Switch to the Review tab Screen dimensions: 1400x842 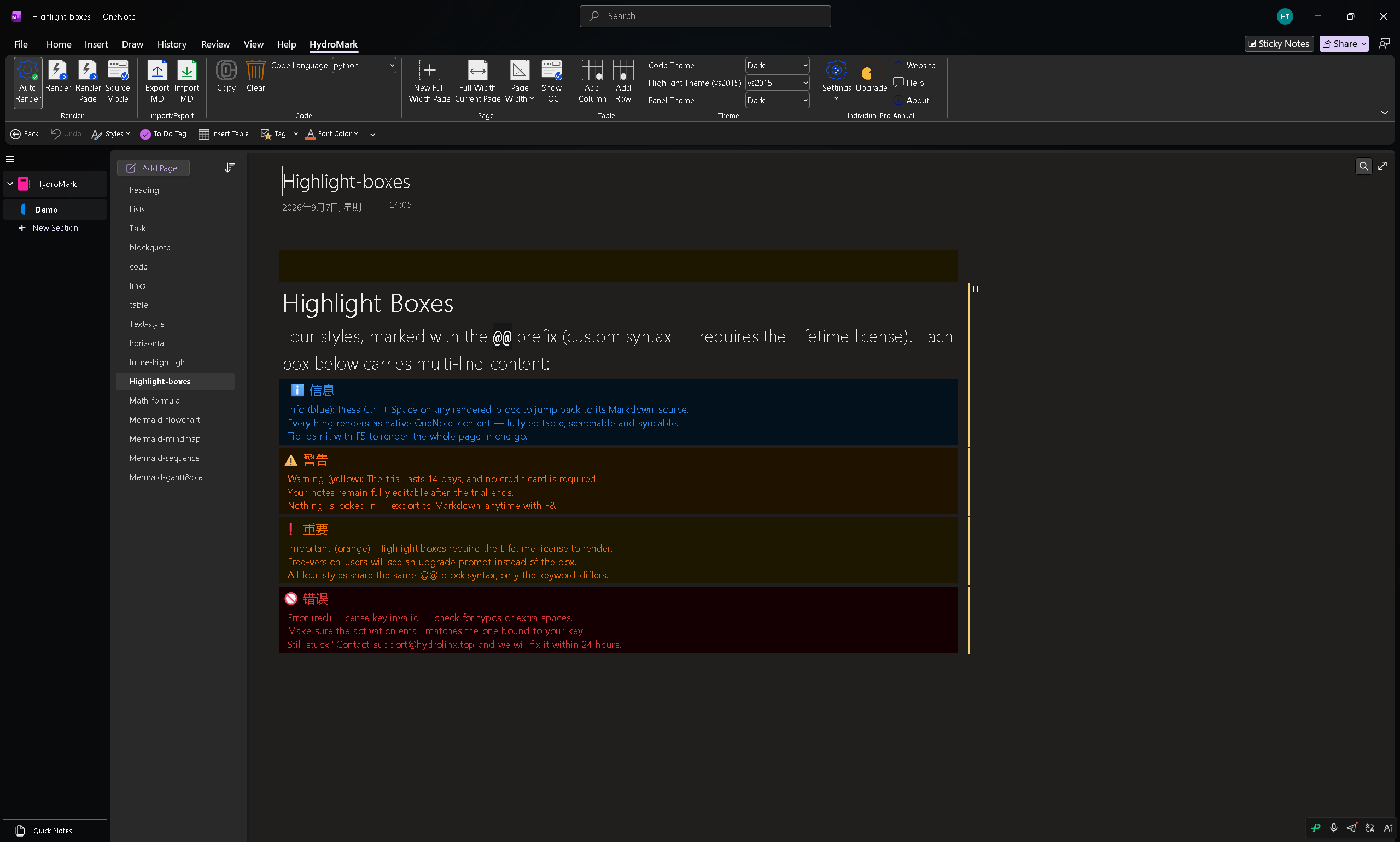215,44
